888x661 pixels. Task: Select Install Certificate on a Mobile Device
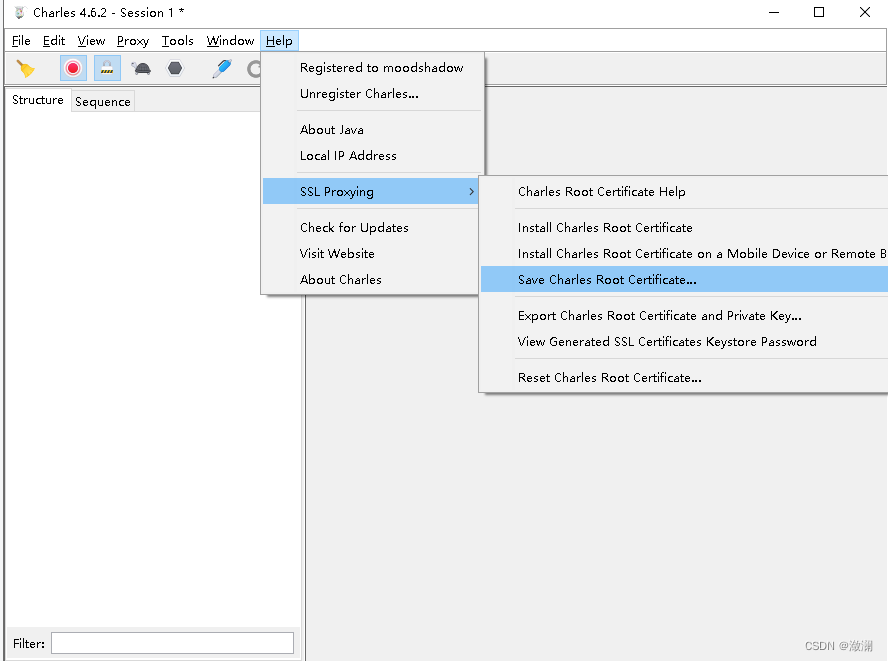click(x=684, y=254)
